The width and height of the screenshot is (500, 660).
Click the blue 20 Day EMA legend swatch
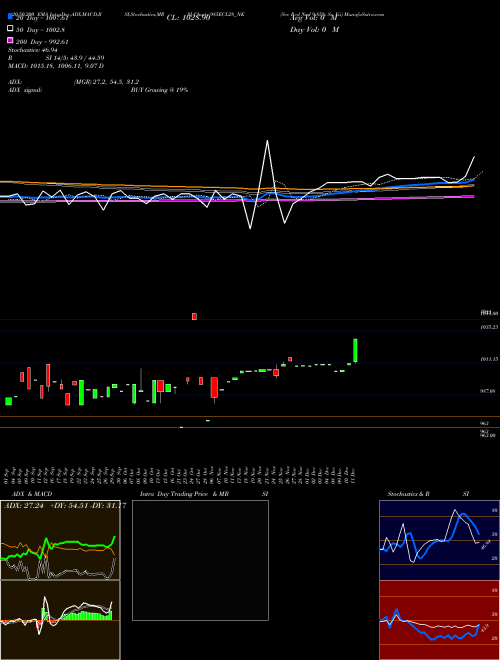(x=10, y=17)
